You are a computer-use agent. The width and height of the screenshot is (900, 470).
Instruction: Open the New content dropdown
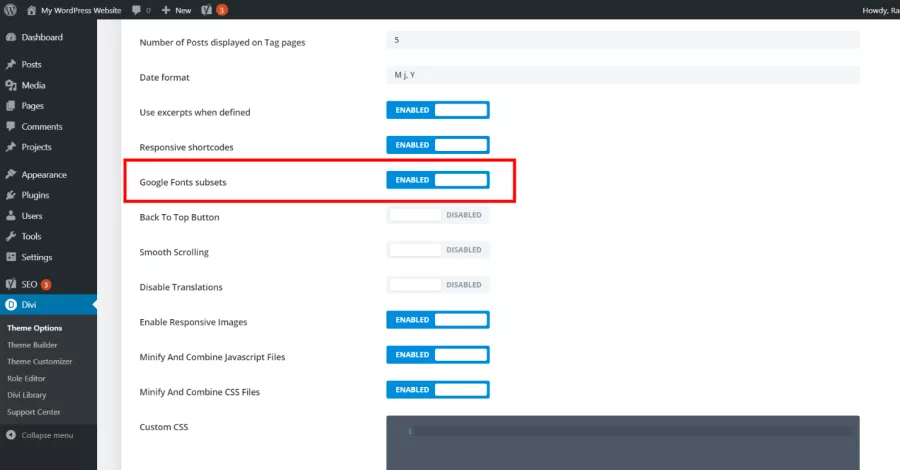(177, 10)
